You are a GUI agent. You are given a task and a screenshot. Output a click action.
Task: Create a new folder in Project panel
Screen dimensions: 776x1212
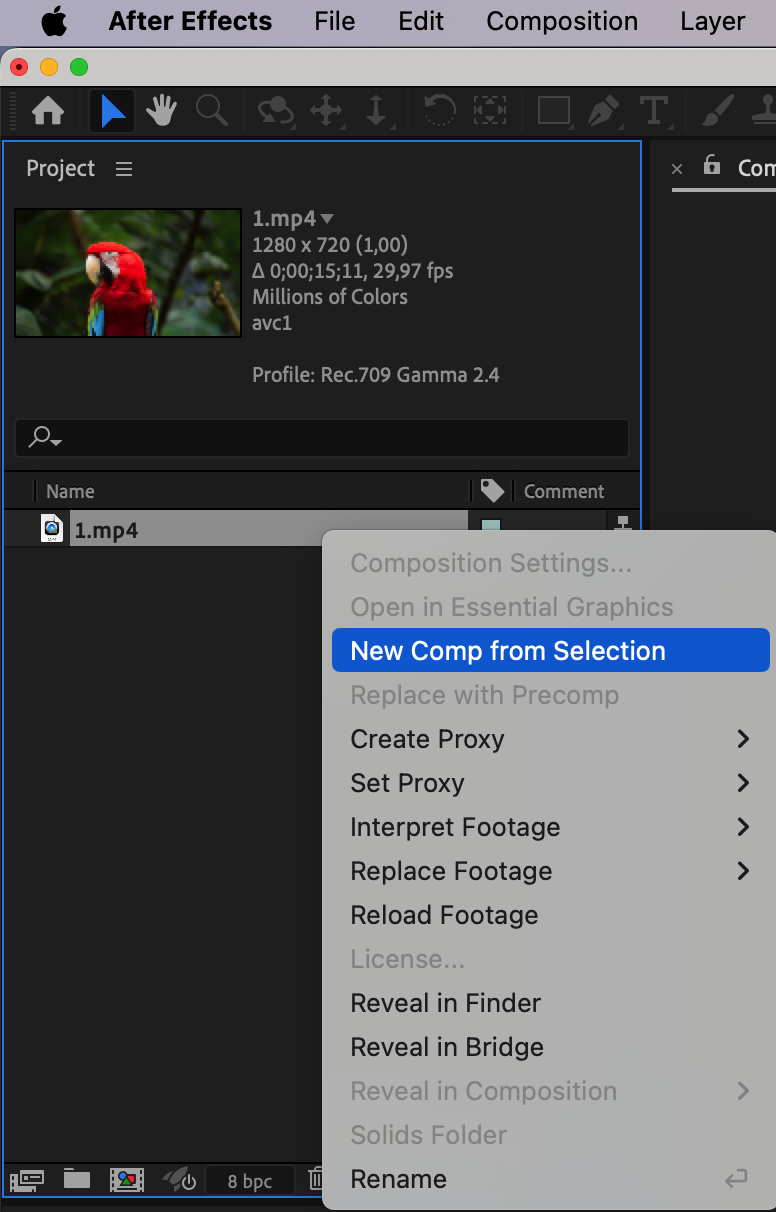(77, 1180)
